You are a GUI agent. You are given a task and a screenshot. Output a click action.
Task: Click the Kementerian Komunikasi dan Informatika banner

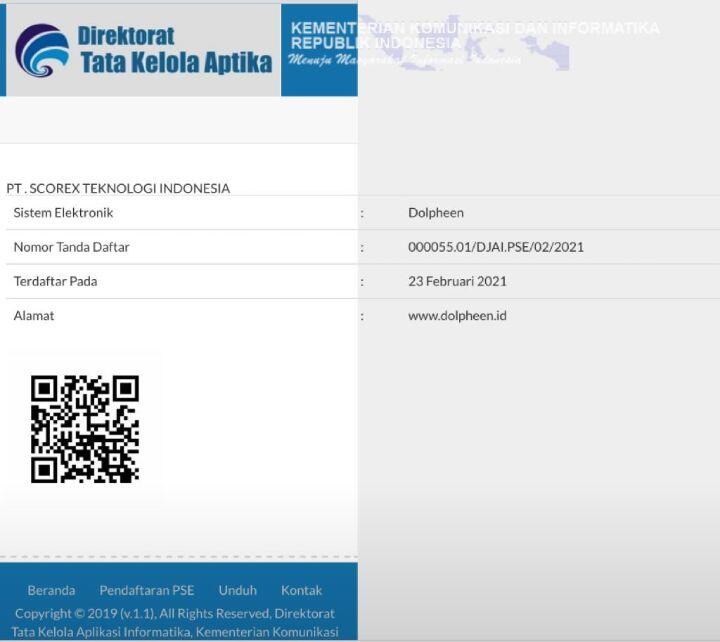coord(475,45)
